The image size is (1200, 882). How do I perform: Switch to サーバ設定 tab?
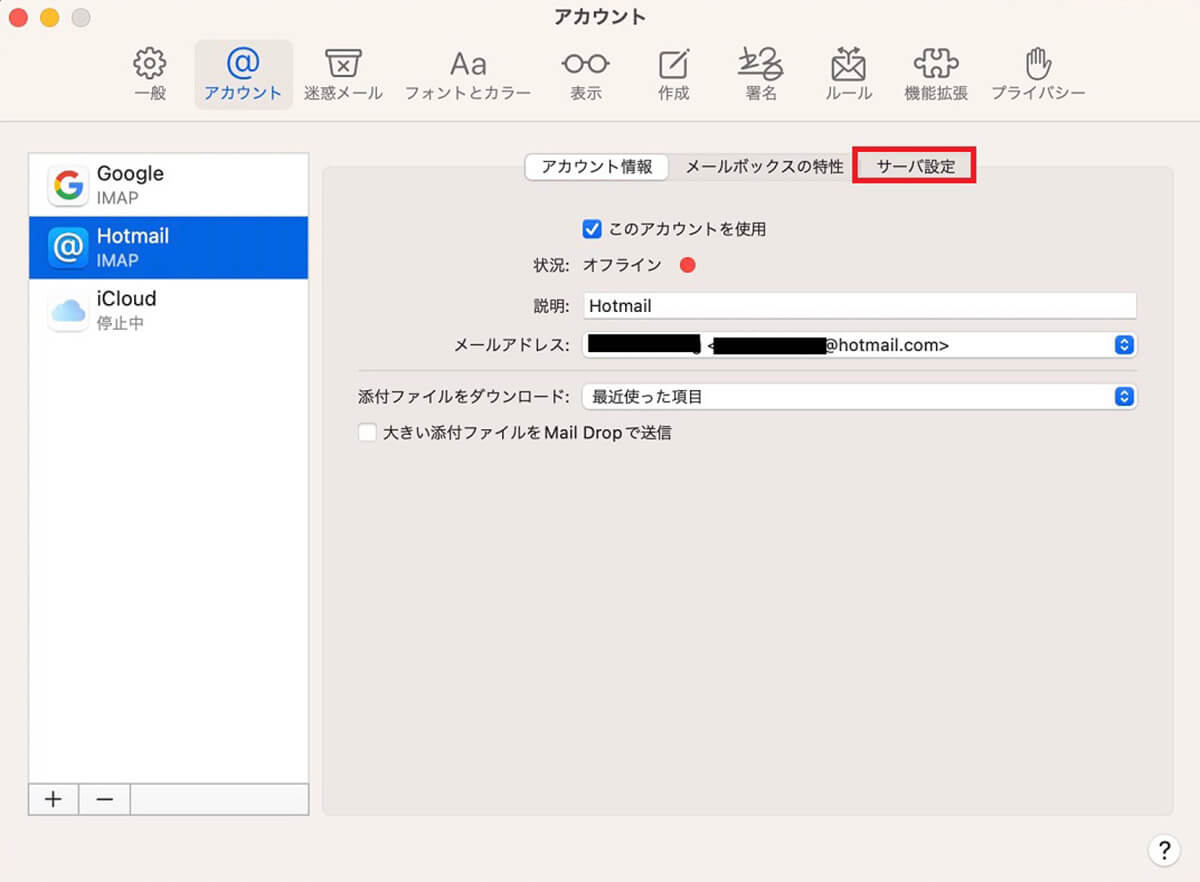click(915, 167)
